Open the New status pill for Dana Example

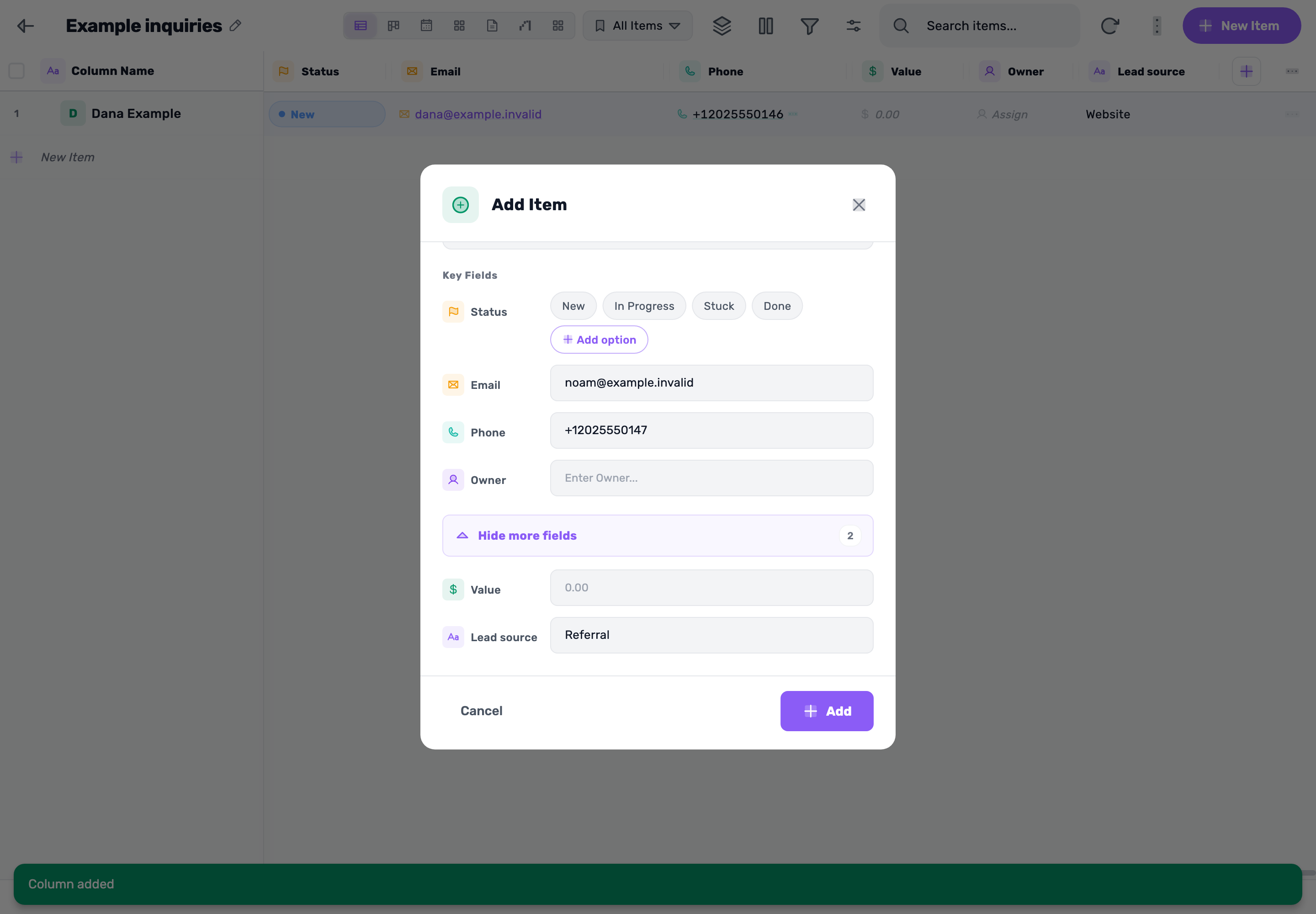(327, 114)
